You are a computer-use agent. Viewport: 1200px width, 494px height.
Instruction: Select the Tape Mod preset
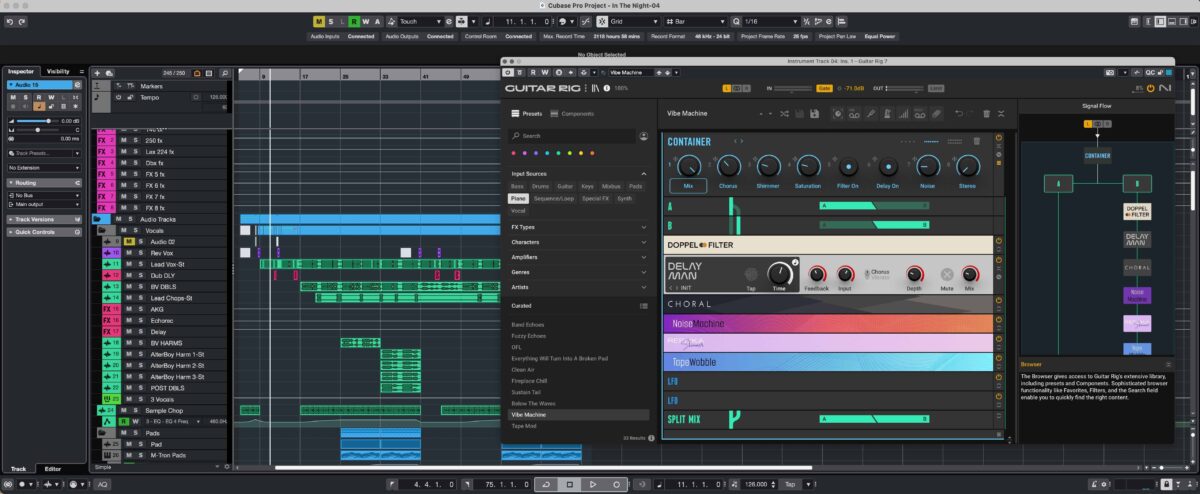[x=523, y=426]
